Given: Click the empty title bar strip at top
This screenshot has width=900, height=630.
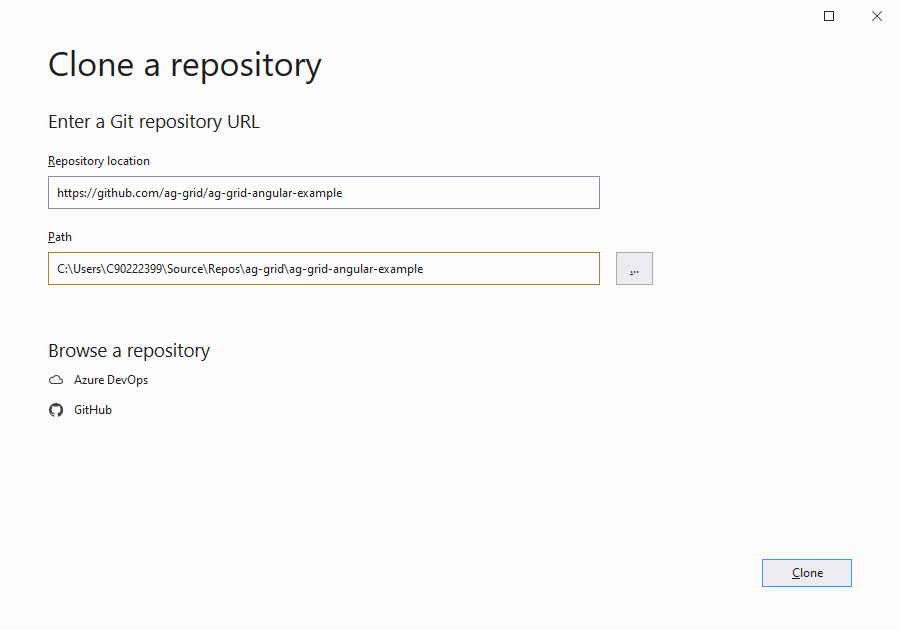Looking at the screenshot, I should coord(400,14).
